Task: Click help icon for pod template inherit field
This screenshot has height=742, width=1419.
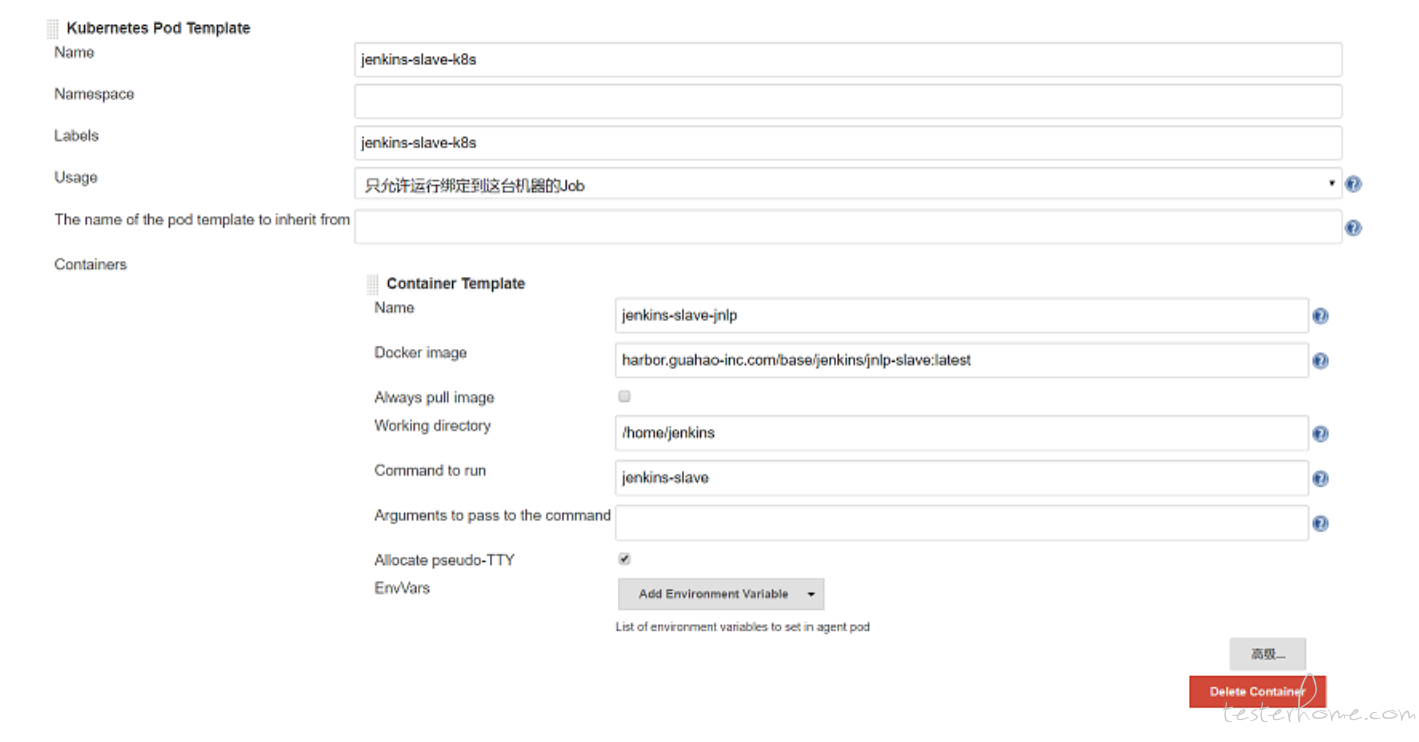Action: pyautogui.click(x=1353, y=228)
